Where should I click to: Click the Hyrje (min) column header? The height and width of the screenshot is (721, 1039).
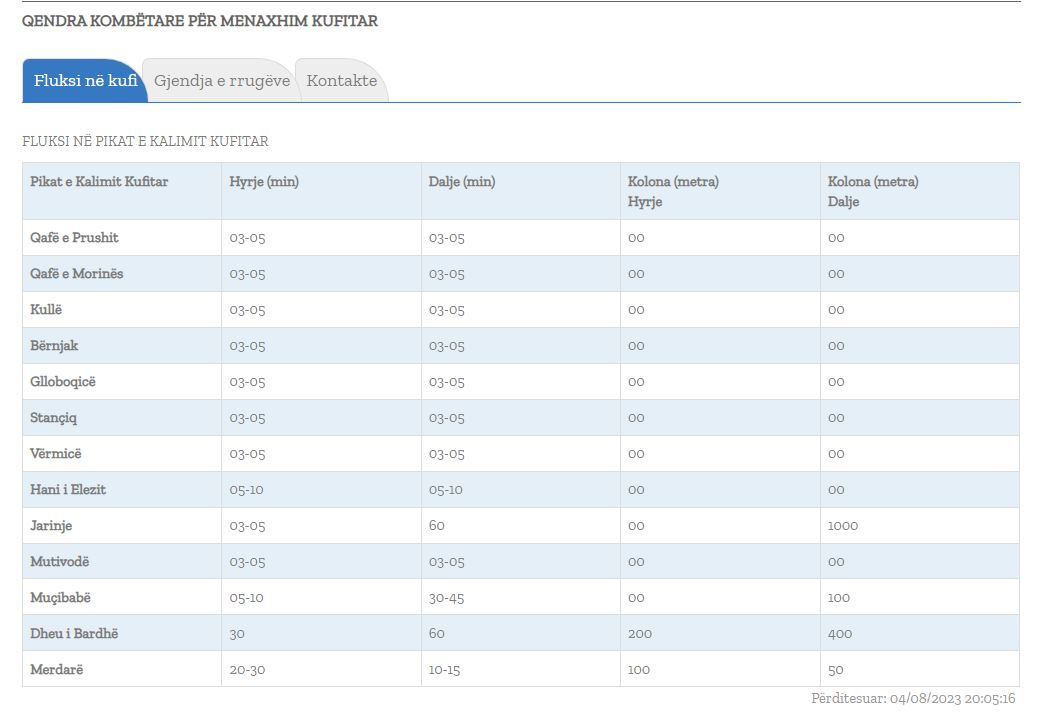point(264,182)
